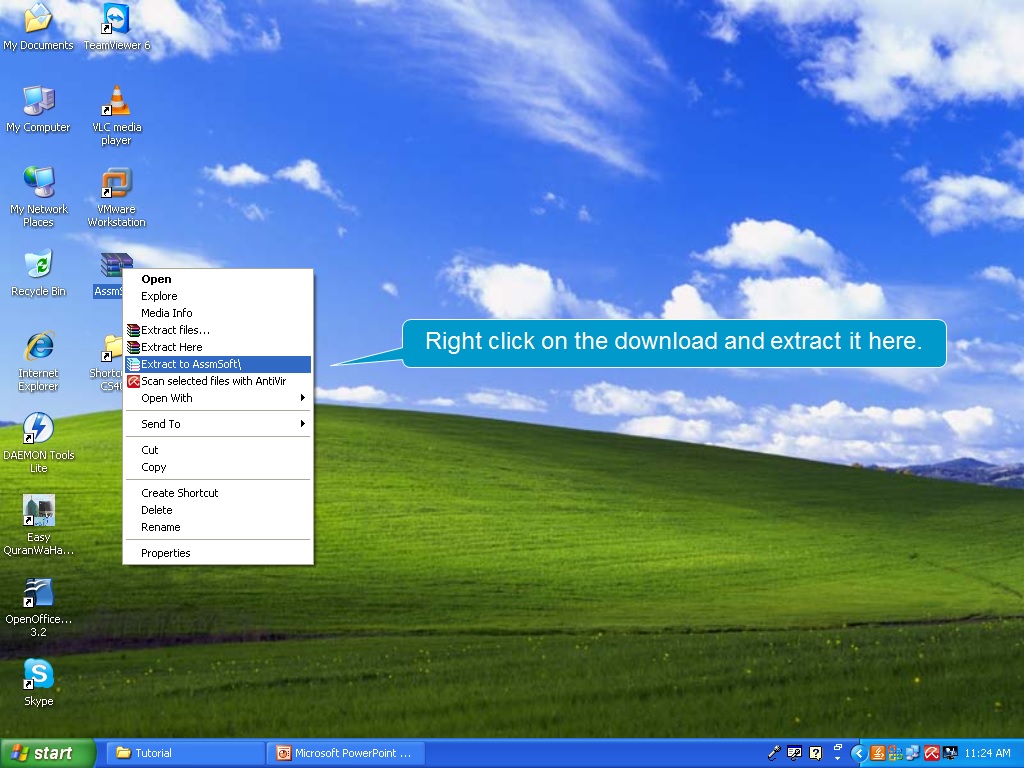Screen dimensions: 1024x768
Task: Select the OpenOffice 3.2 shortcut
Action: point(38,607)
